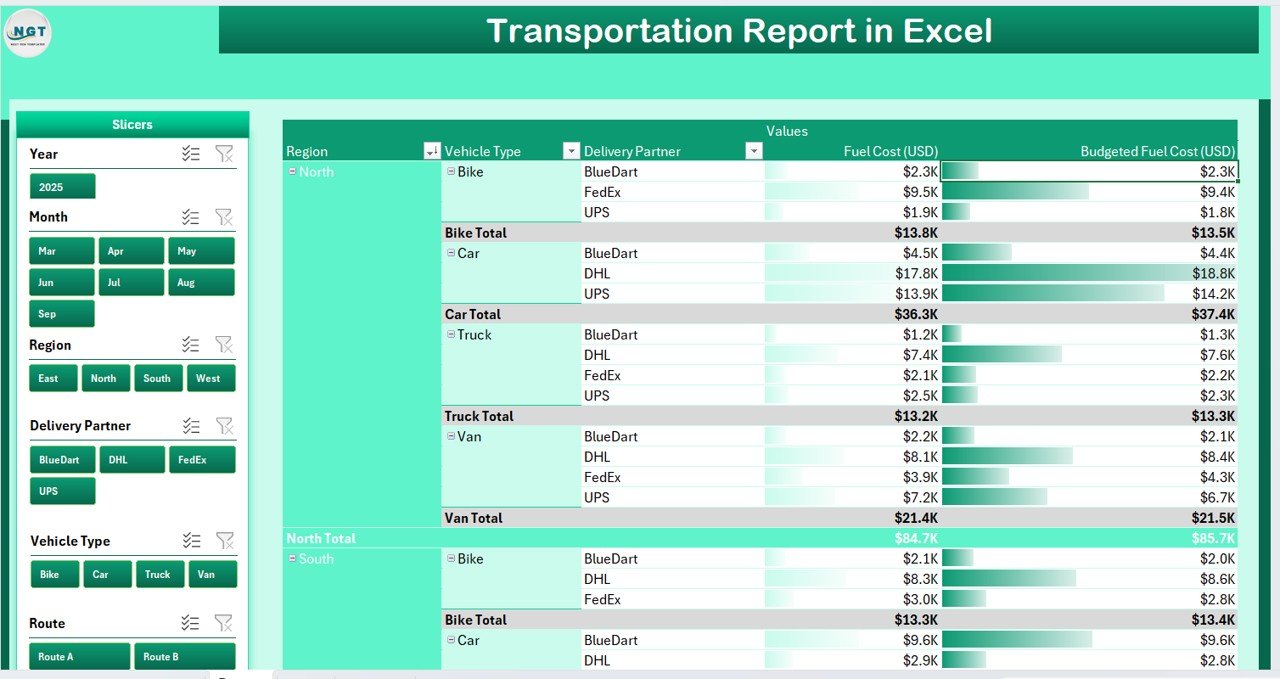Toggle multi-select icon for Vehicle Type slicer
This screenshot has width=1280, height=679.
[191, 541]
